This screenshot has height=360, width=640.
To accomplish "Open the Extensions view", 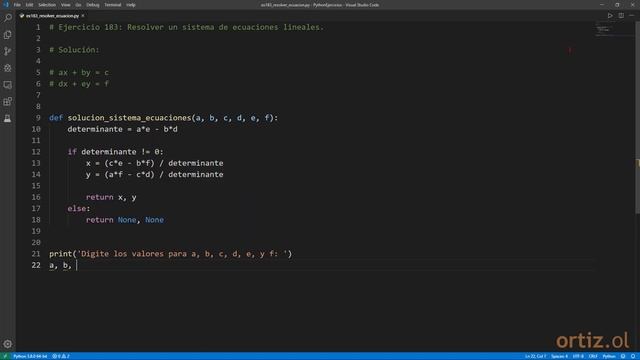I will [7, 102].
